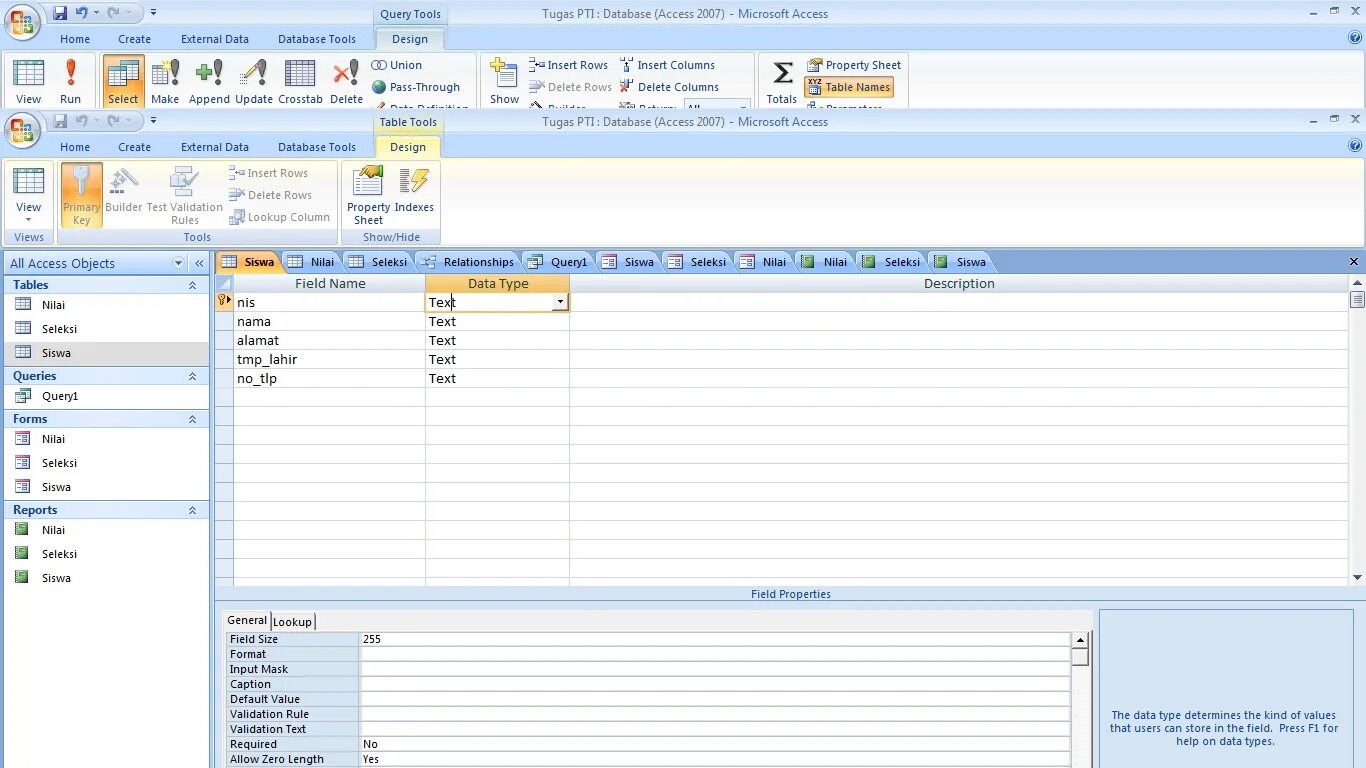This screenshot has width=1366, height=768.
Task: Switch to the Lookup properties tab
Action: click(x=292, y=622)
